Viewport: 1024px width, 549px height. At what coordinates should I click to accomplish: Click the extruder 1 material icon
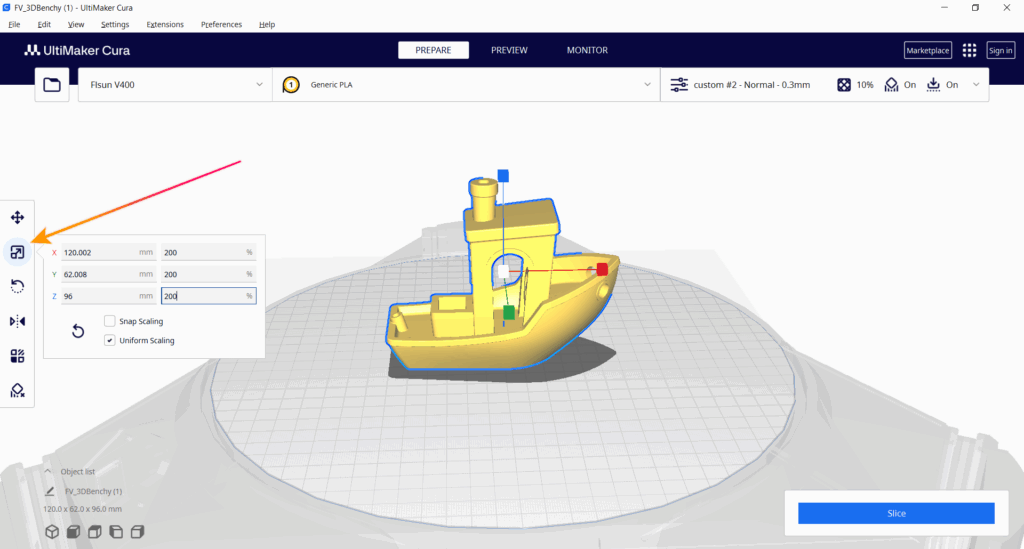tap(291, 85)
